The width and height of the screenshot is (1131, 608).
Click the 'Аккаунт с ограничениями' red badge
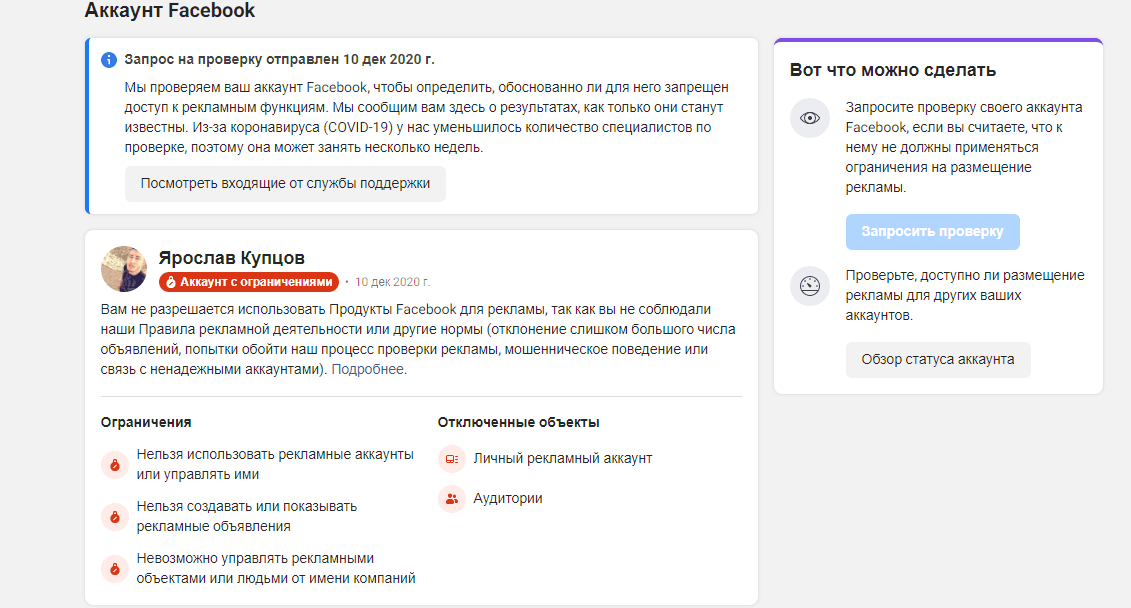tap(249, 282)
